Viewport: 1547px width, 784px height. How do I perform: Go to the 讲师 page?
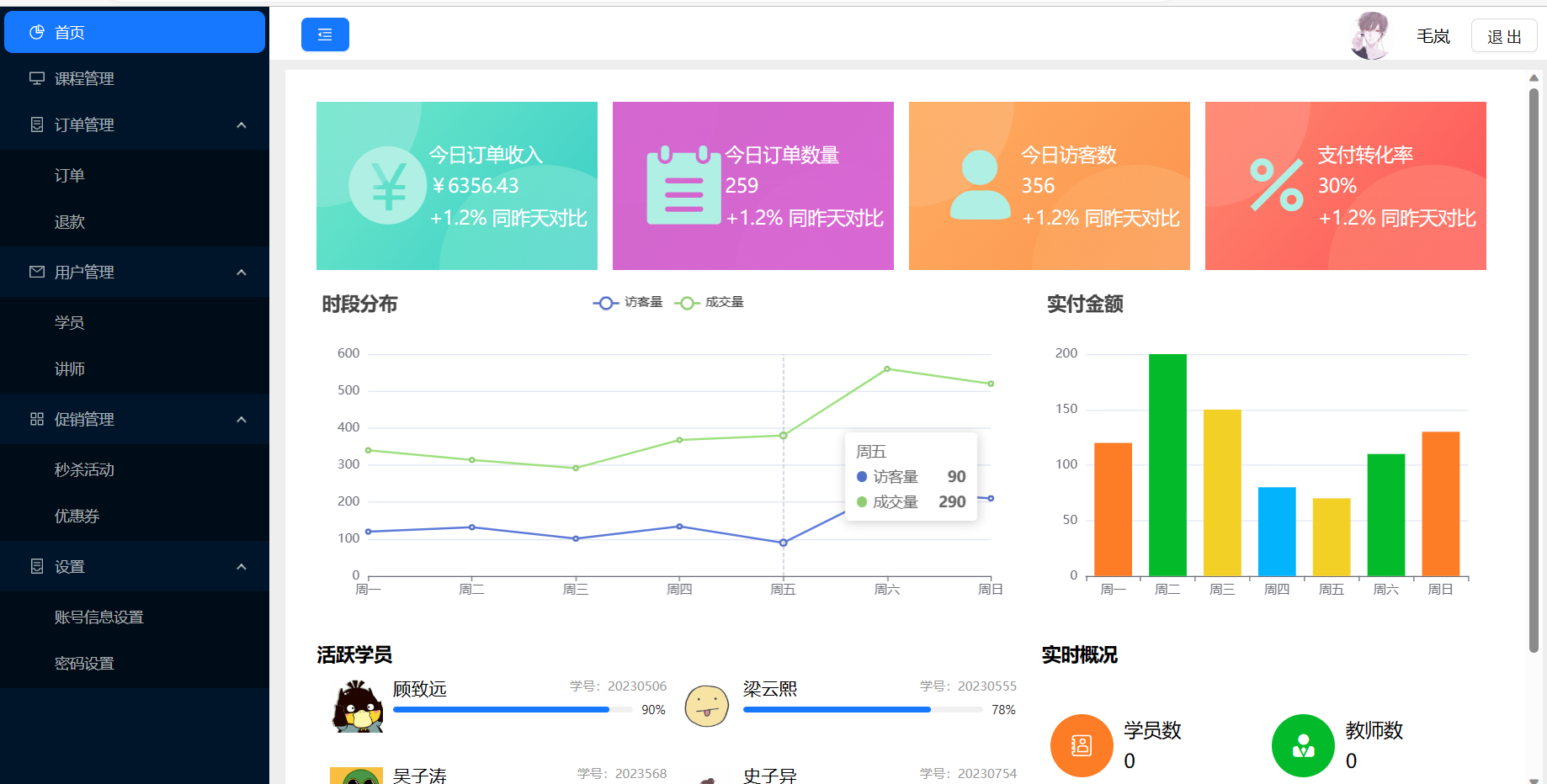(135, 368)
